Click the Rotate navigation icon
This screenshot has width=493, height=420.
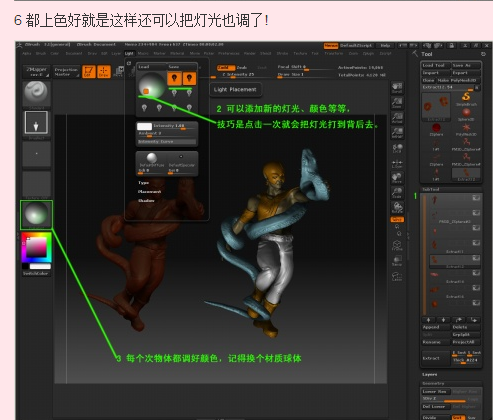tap(397, 207)
